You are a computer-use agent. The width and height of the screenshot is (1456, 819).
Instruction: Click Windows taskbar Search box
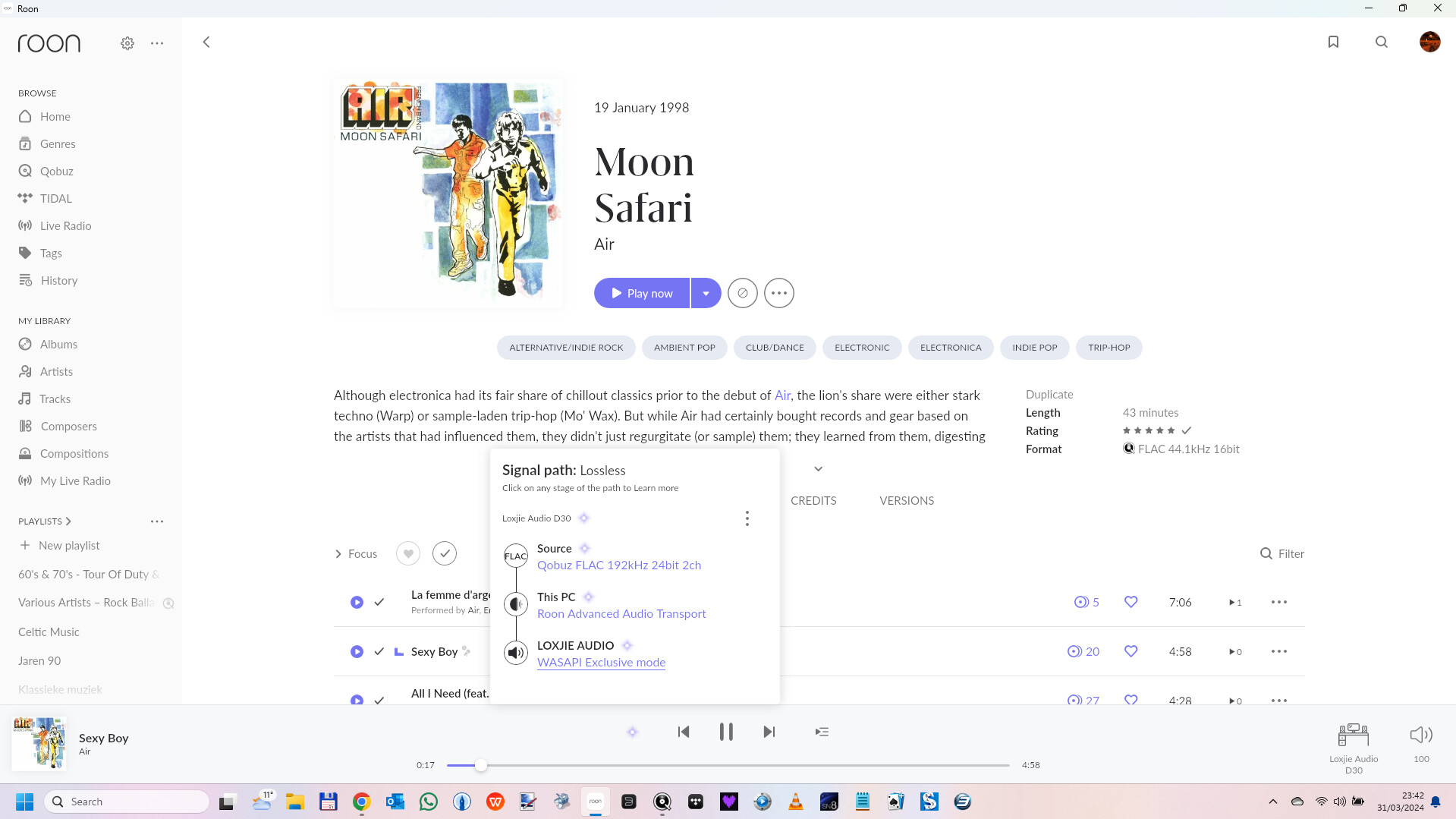pyautogui.click(x=127, y=802)
